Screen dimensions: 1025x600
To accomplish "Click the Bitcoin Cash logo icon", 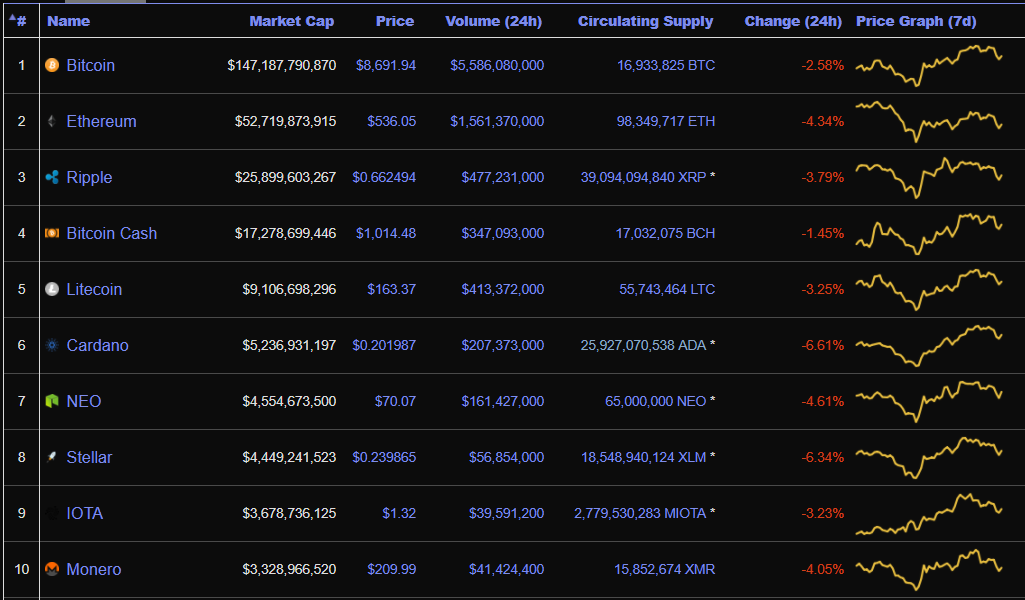I will pyautogui.click(x=52, y=233).
